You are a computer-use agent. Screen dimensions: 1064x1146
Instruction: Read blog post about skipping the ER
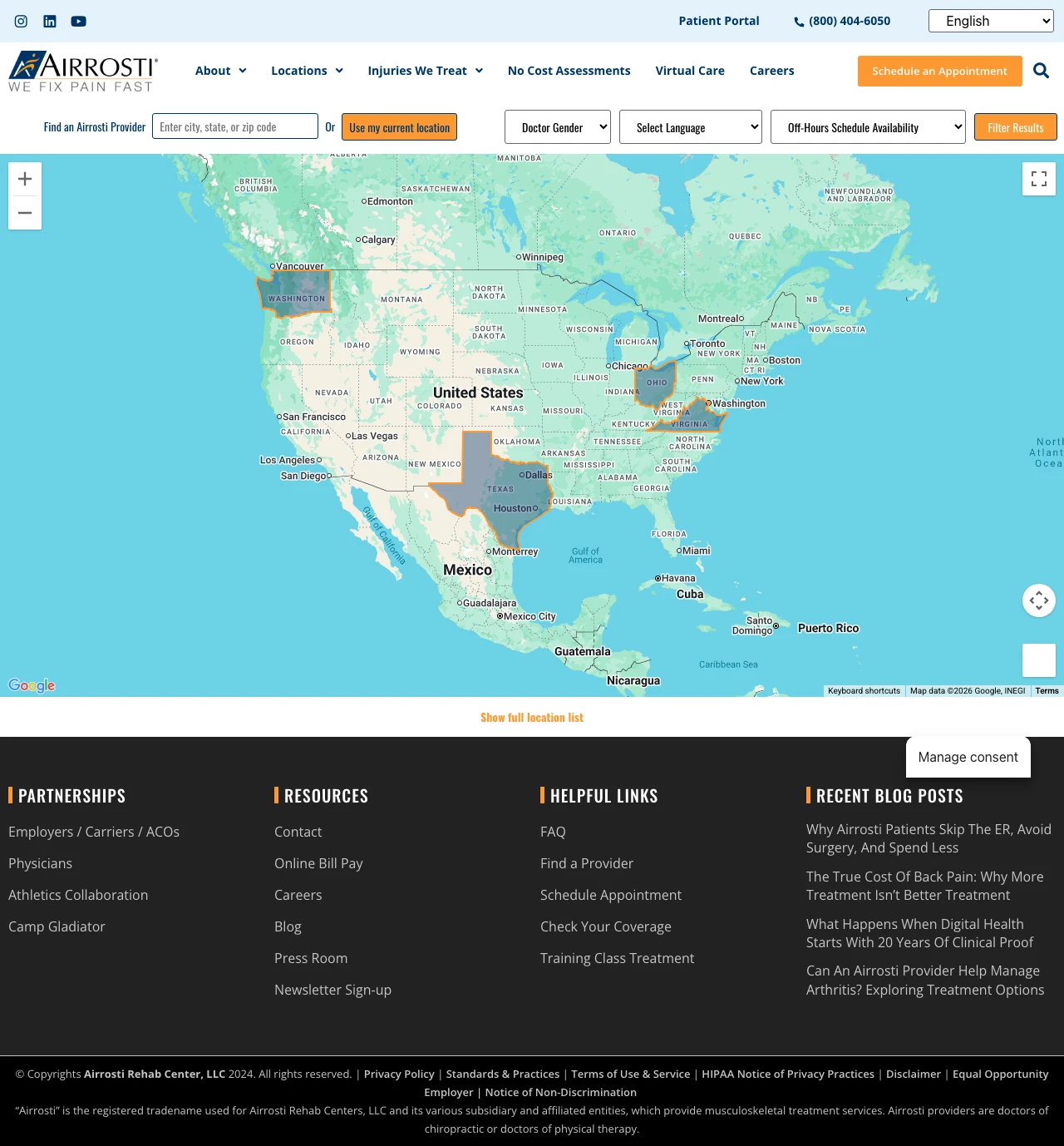point(929,838)
